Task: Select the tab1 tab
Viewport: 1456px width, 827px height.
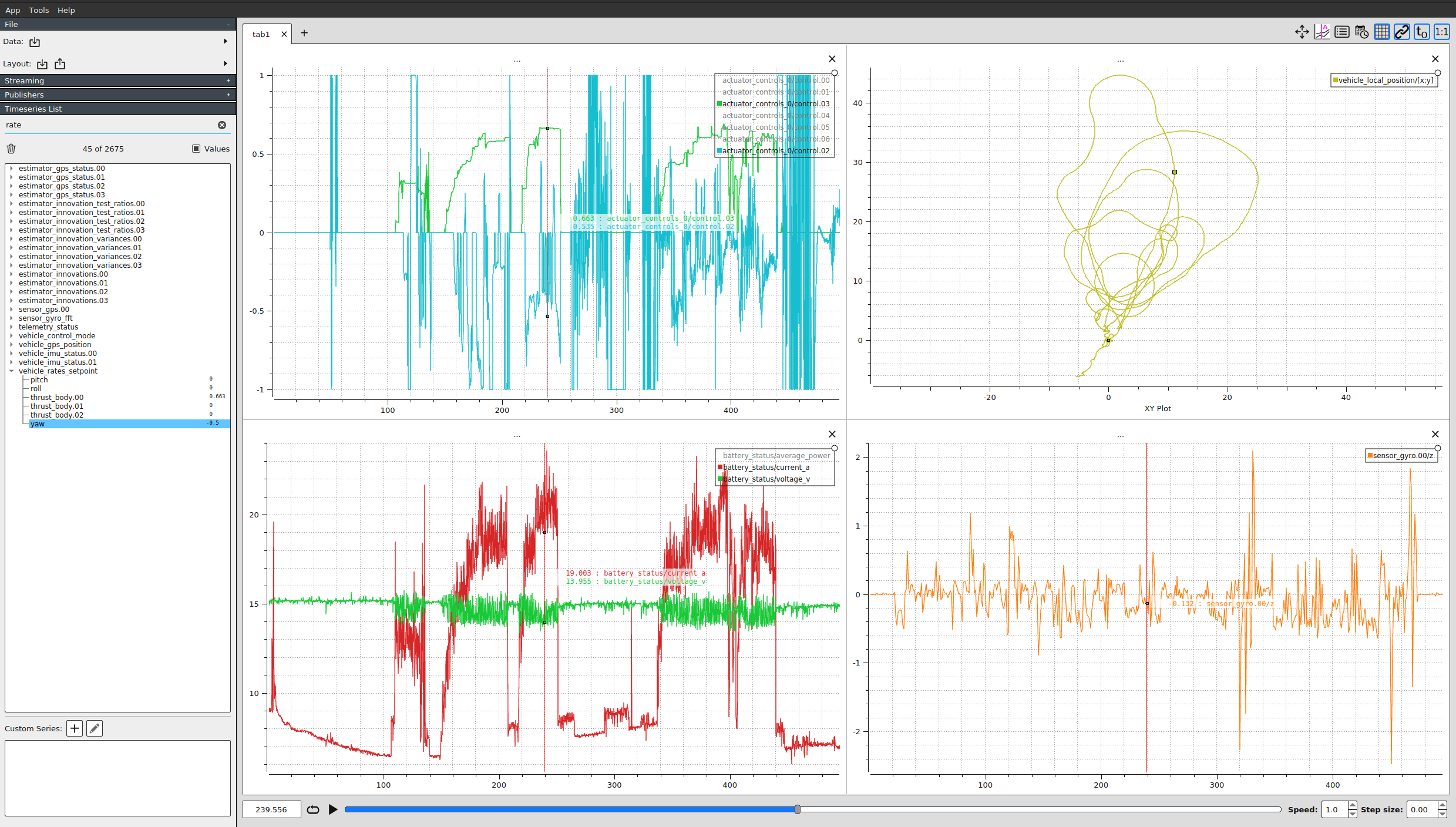Action: (261, 34)
